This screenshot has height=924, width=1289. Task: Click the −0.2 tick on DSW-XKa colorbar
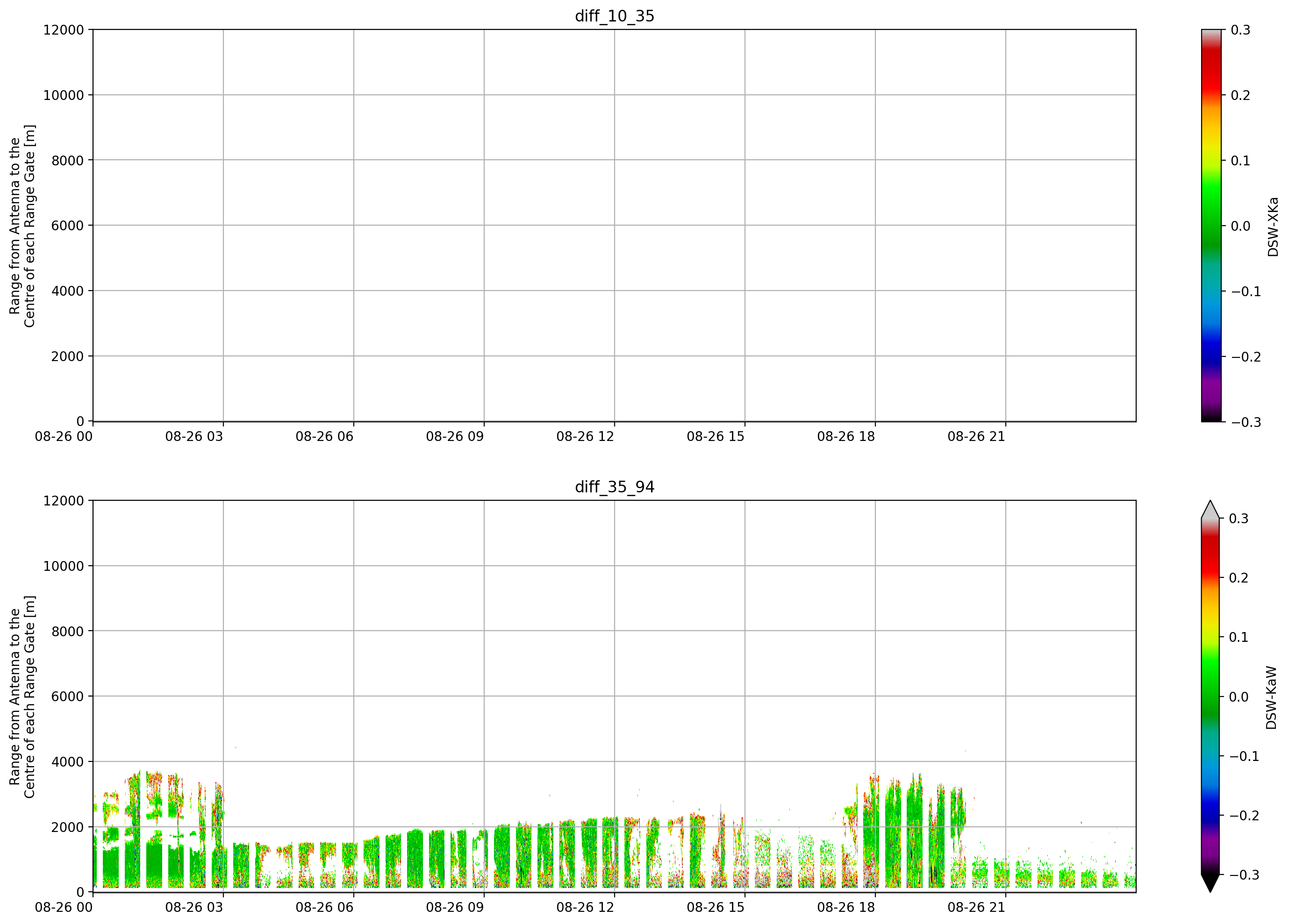click(1246, 356)
